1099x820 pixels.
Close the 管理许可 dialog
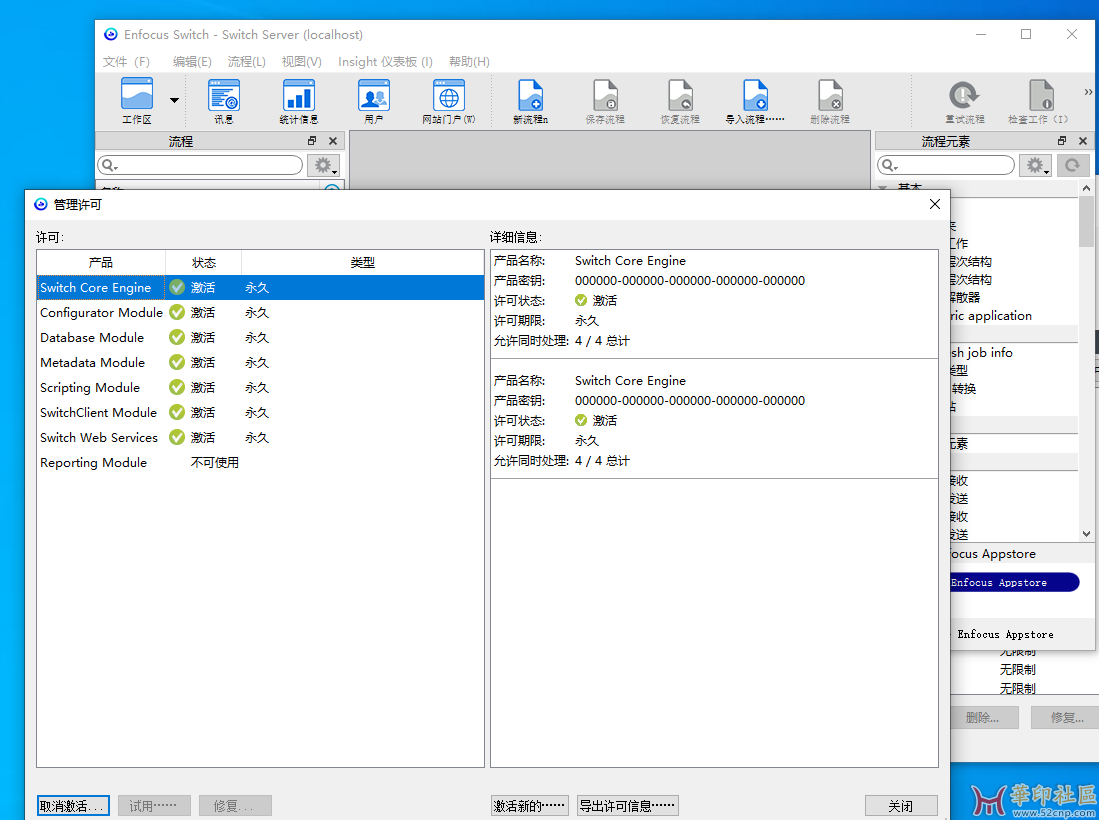pyautogui.click(x=934, y=204)
